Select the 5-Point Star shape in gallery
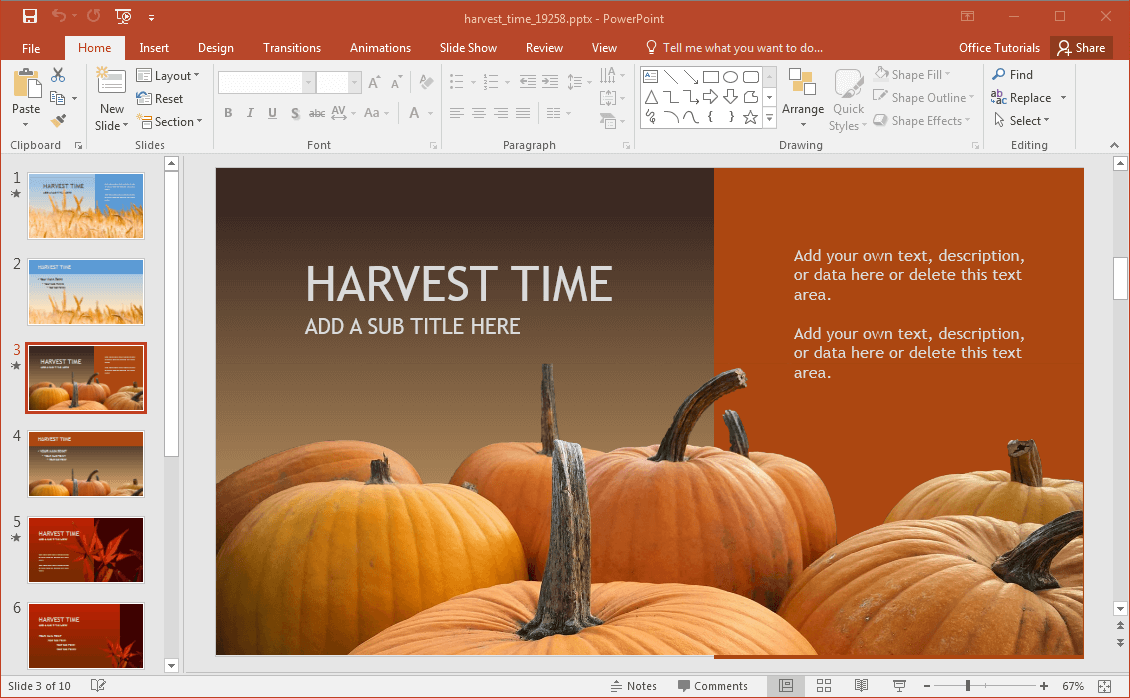The height and width of the screenshot is (698, 1130). (750, 117)
